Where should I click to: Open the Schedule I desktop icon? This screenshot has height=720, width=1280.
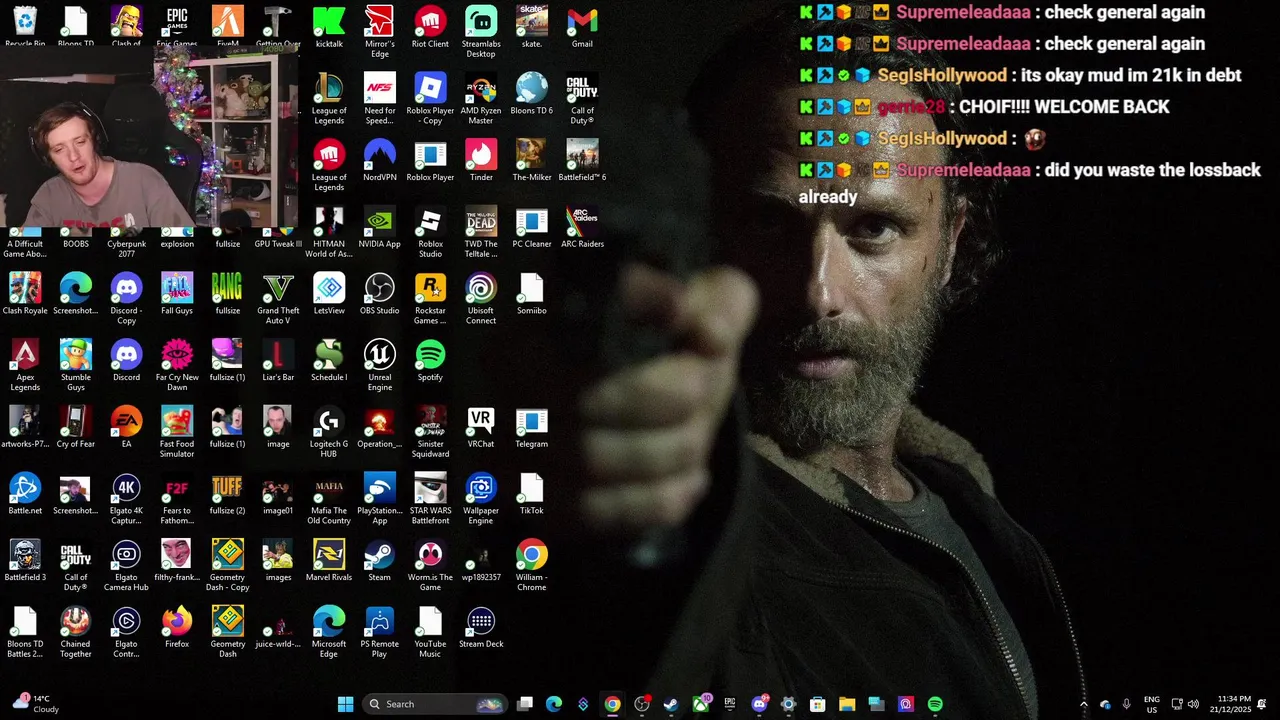[x=329, y=360]
